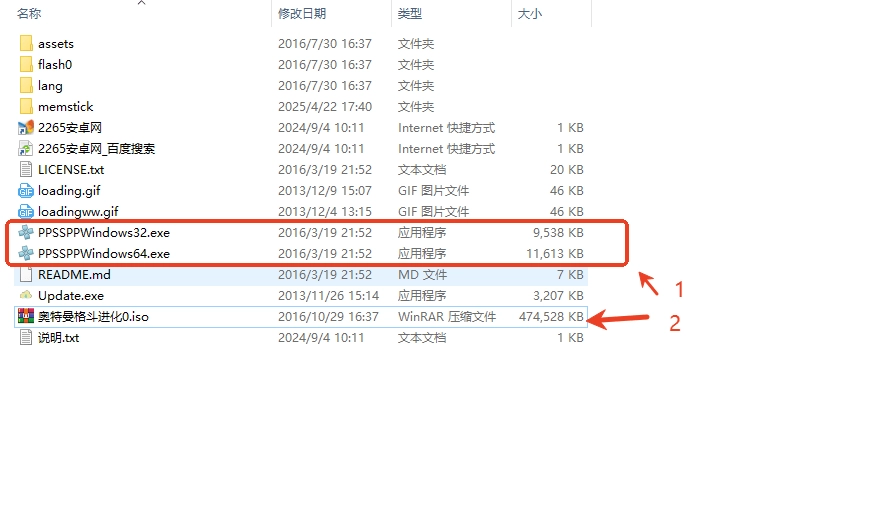Click the sort arrow above the 名称 column
Image resolution: width=879 pixels, height=520 pixels.
click(x=141, y=3)
